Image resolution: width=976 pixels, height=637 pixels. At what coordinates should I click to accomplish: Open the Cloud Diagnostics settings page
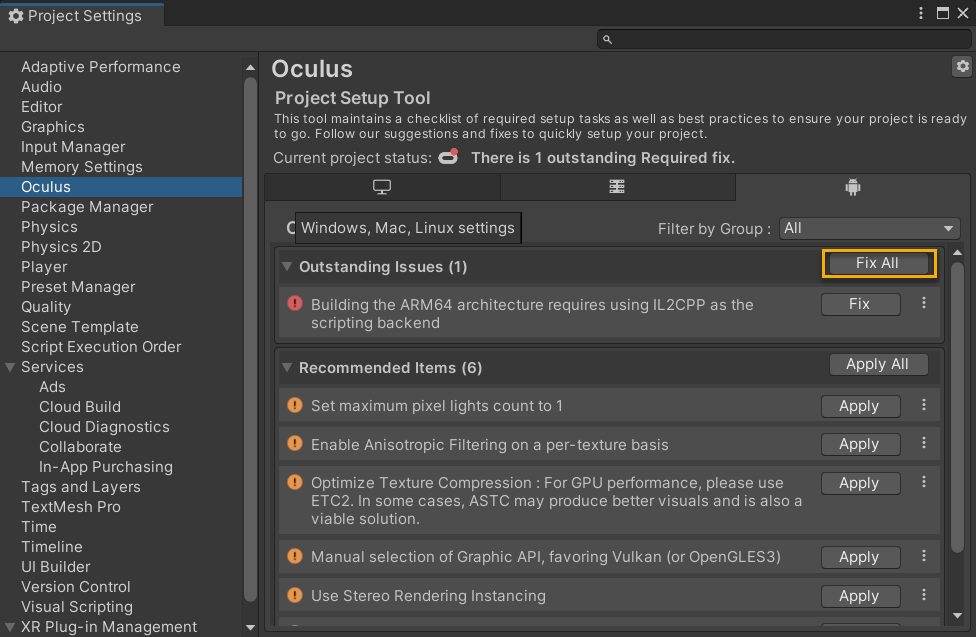click(x=104, y=427)
